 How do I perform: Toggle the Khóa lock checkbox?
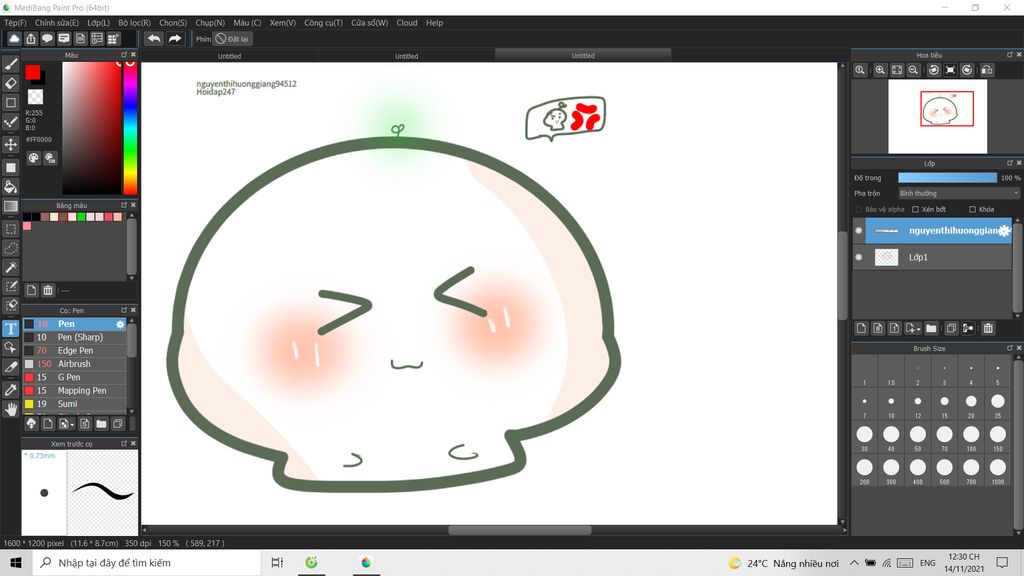coord(972,210)
